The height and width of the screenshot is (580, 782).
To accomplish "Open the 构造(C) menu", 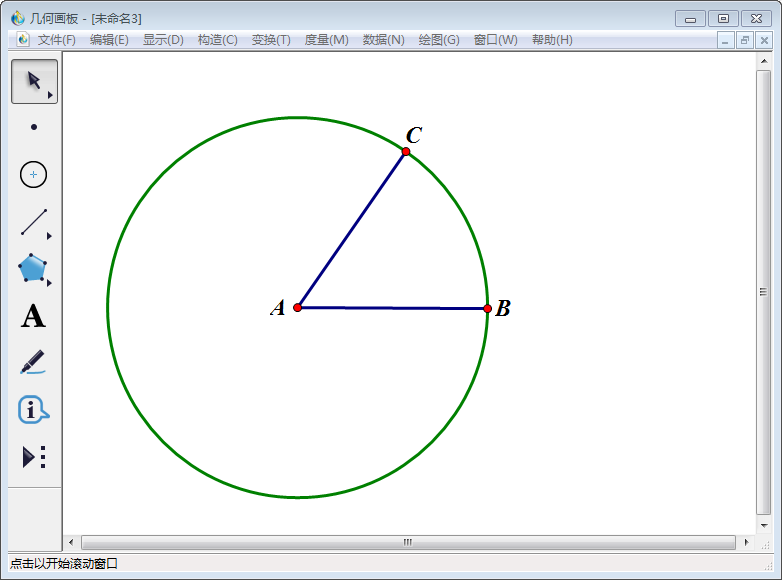I will pyautogui.click(x=217, y=40).
